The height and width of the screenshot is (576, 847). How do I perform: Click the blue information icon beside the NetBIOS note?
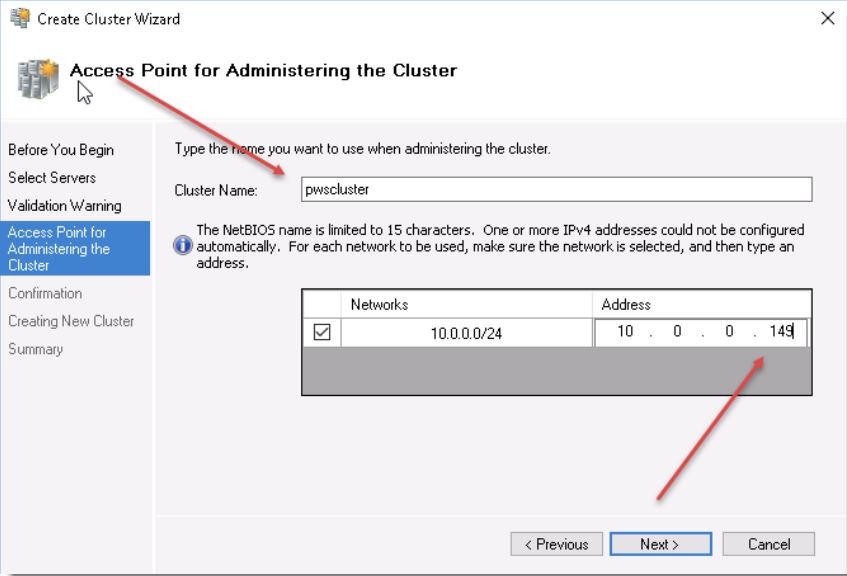(183, 245)
